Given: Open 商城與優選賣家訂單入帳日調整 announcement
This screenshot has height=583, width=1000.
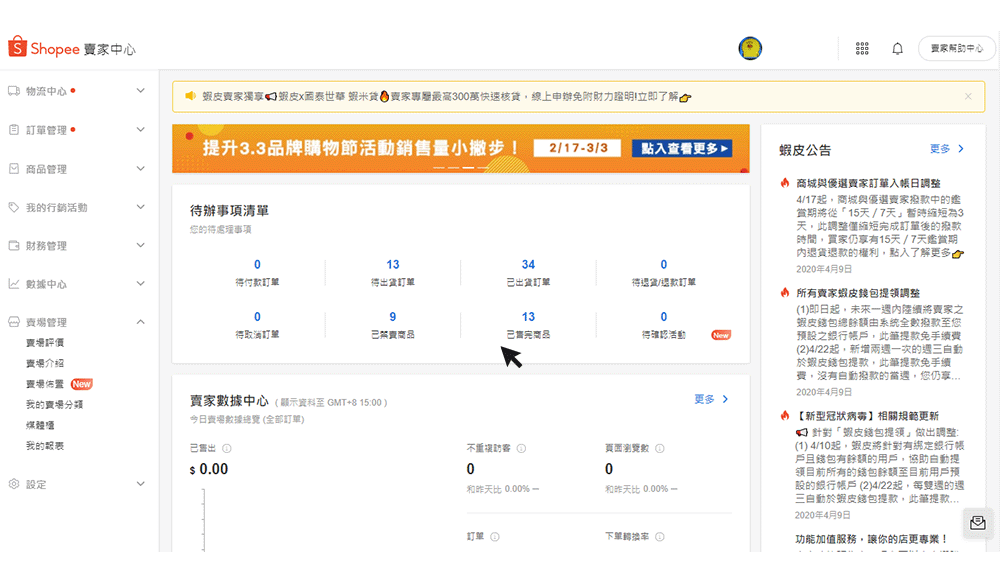Looking at the screenshot, I should [867, 183].
